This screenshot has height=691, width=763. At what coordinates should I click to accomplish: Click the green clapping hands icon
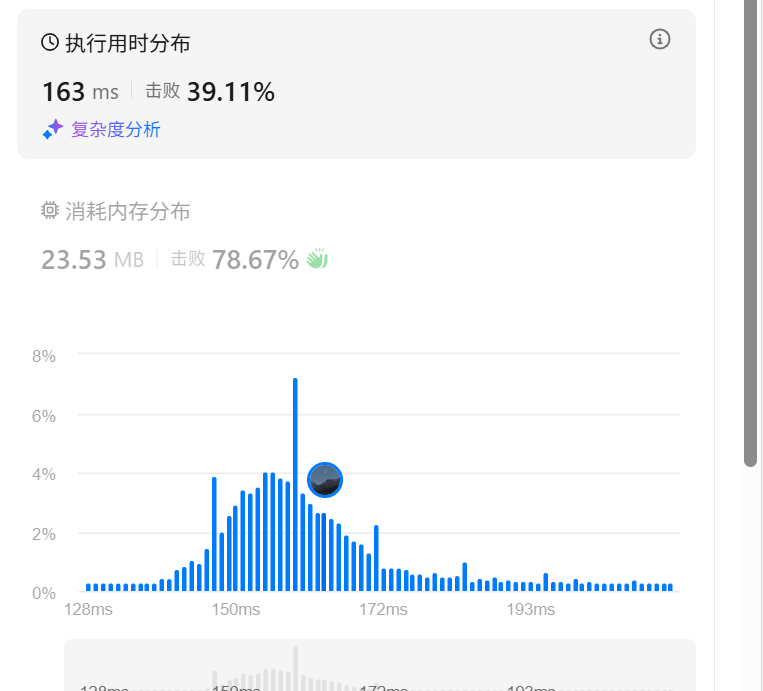[x=317, y=258]
